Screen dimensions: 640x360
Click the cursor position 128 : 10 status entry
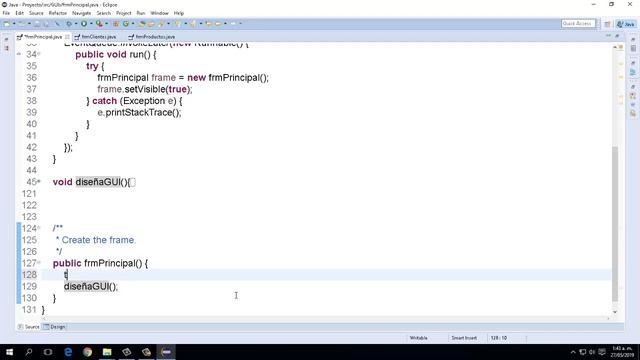point(499,338)
